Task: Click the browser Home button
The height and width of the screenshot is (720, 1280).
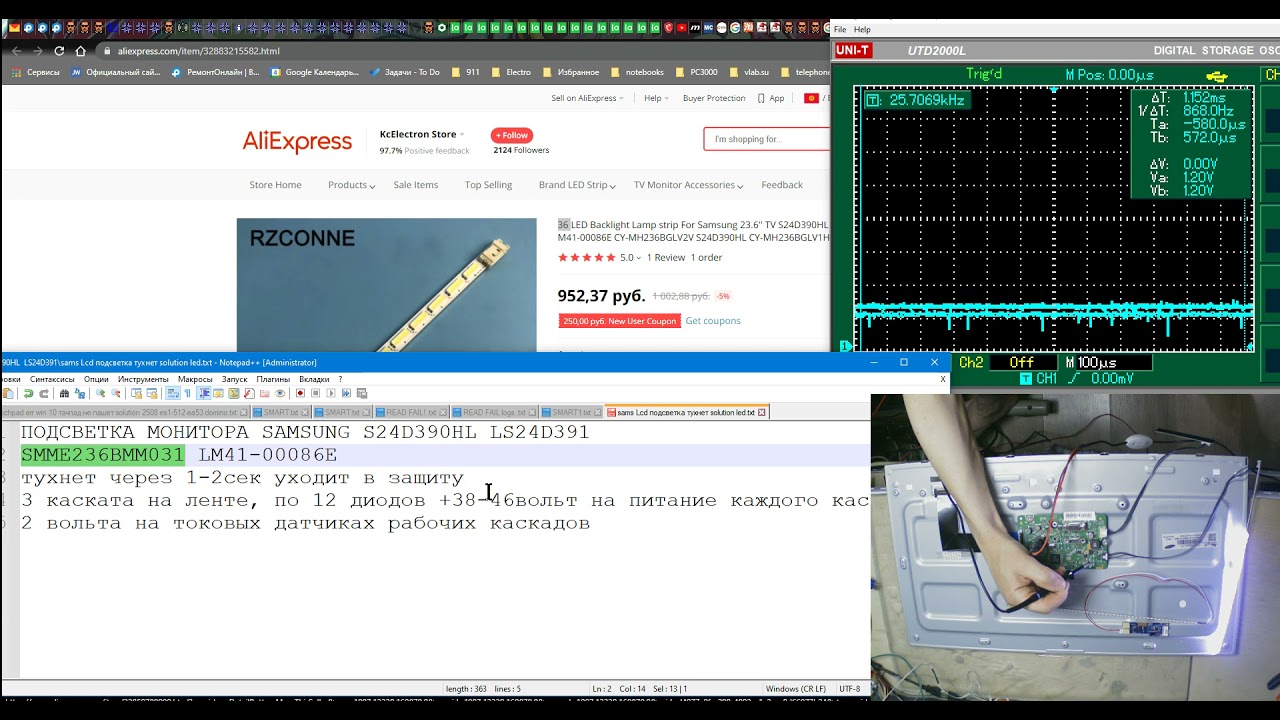Action: (x=81, y=51)
